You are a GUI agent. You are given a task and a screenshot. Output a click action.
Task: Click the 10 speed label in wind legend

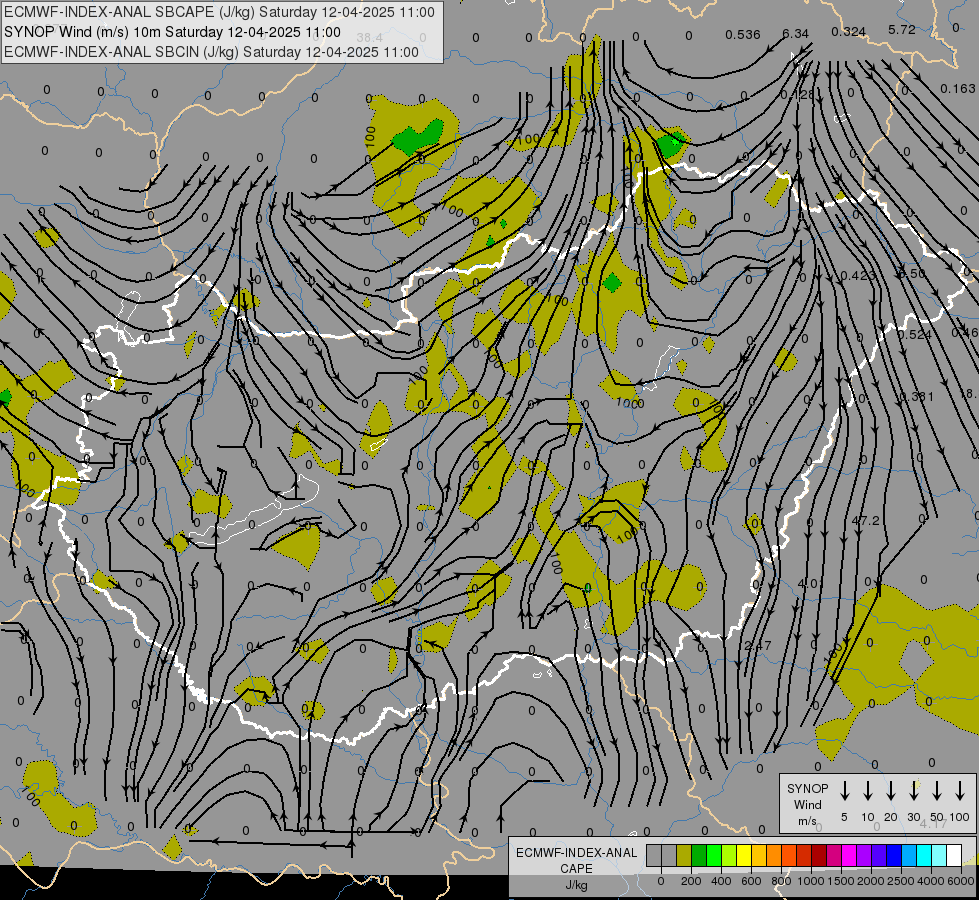click(868, 817)
